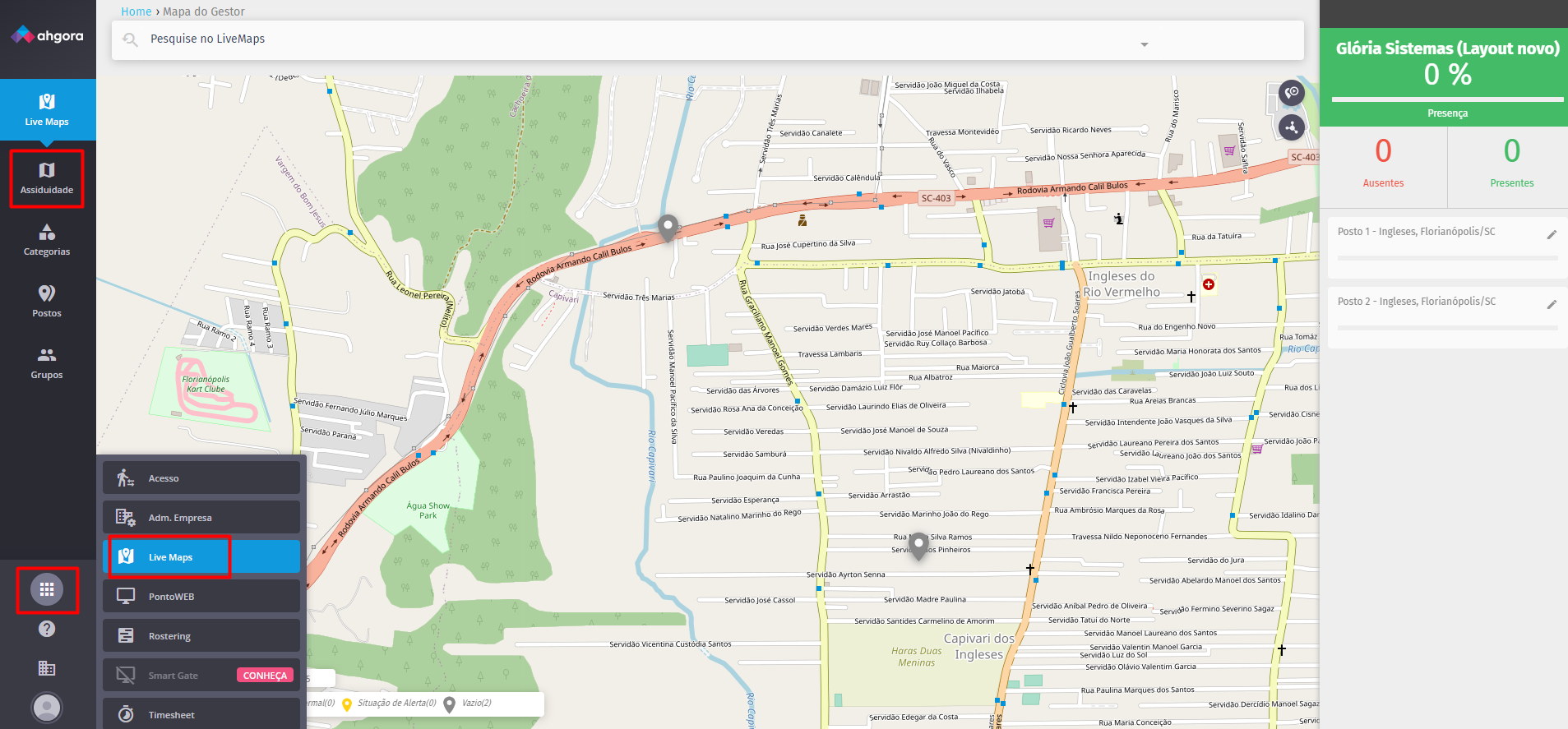The width and height of the screenshot is (1568, 729).
Task: Click the gray Vazio pin in the legend
Action: pyautogui.click(x=450, y=704)
